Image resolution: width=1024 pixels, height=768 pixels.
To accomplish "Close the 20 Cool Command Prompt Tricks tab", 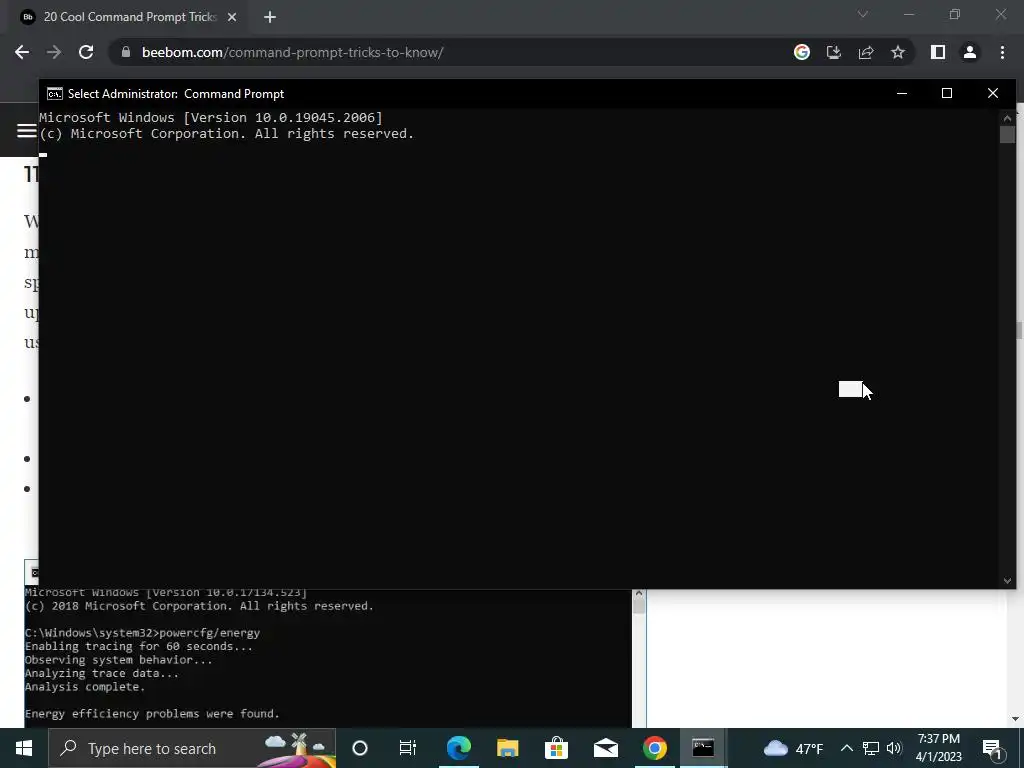I will coord(232,17).
